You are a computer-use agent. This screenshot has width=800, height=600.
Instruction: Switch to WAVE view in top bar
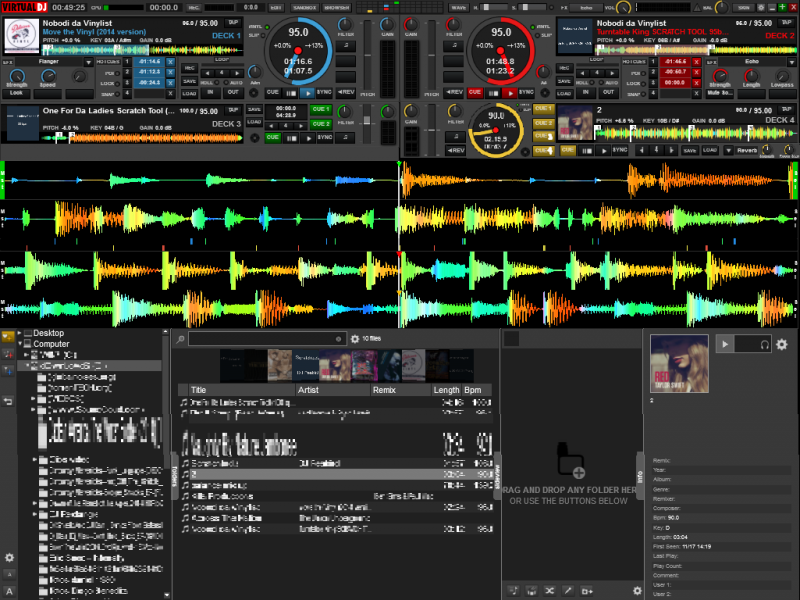click(458, 8)
